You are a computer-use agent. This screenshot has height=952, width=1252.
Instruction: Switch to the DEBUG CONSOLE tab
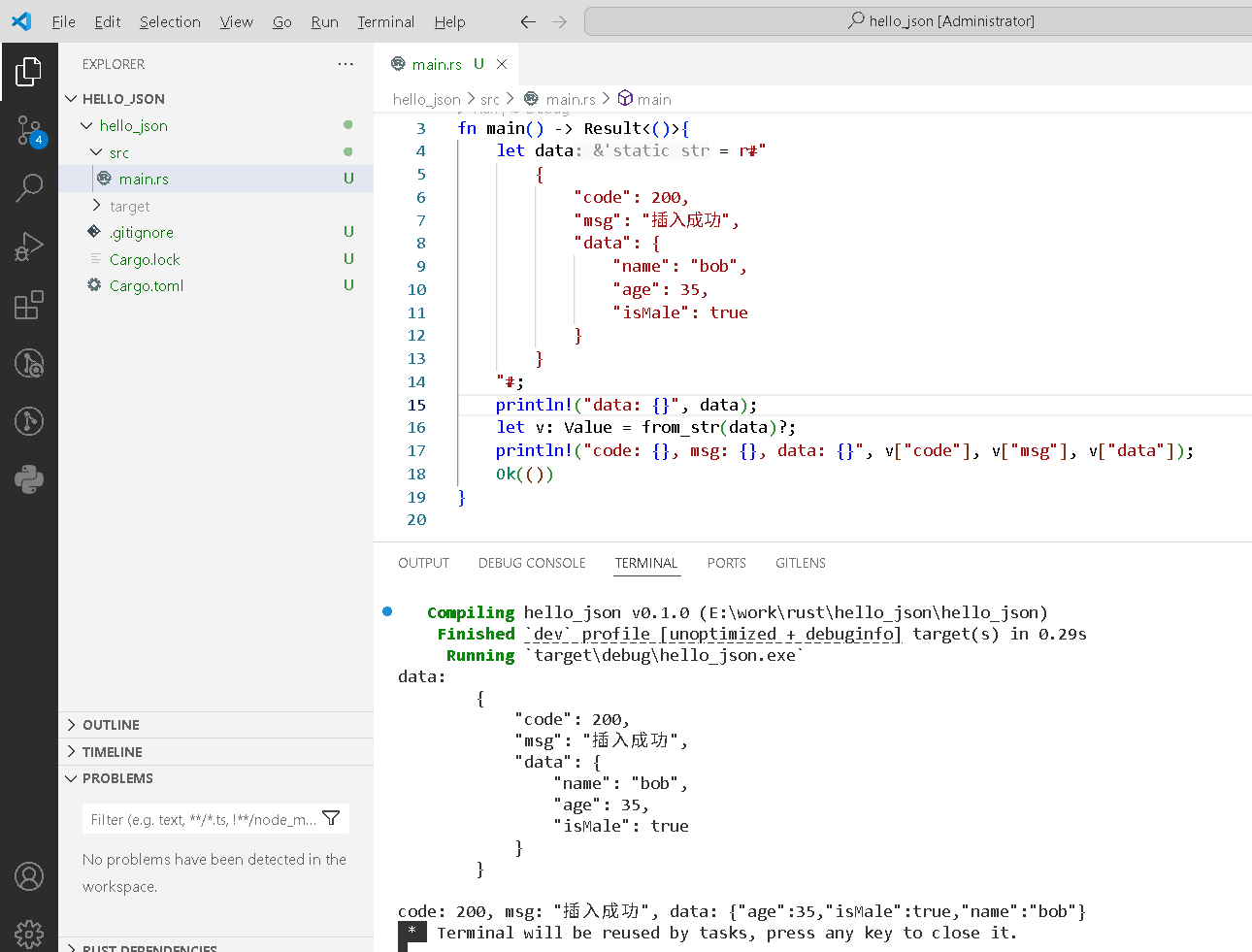532,563
